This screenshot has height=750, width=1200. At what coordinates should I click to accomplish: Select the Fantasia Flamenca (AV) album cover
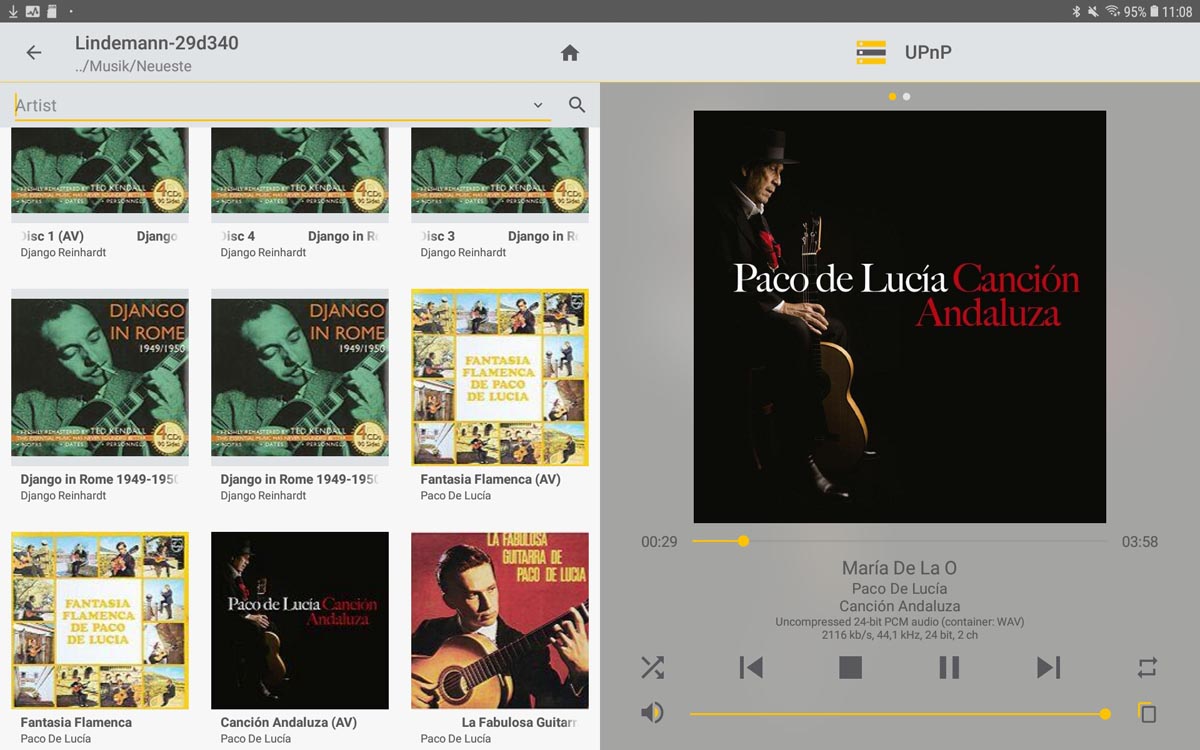[x=500, y=377]
